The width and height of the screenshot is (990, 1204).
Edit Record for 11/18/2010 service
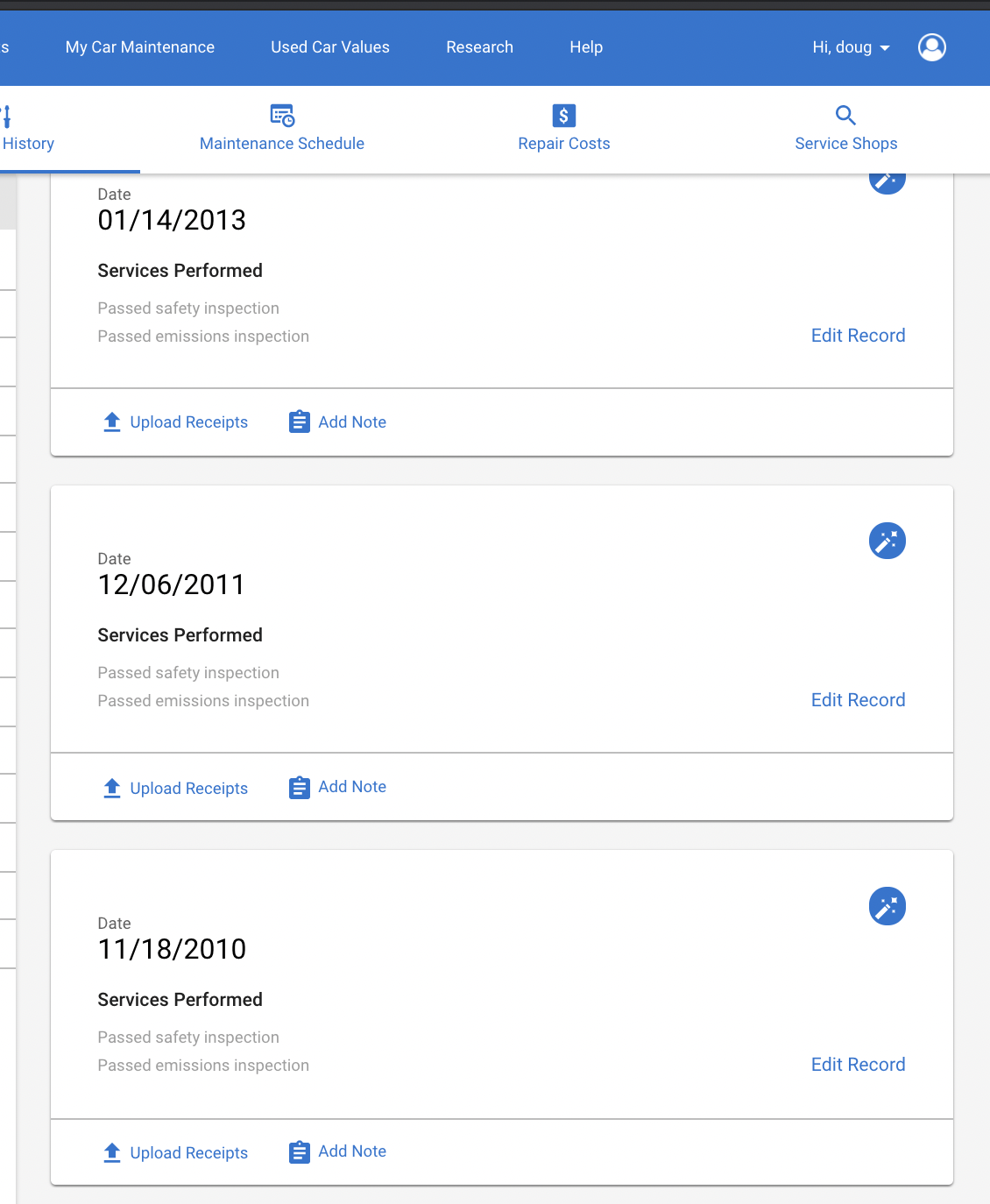(859, 1065)
